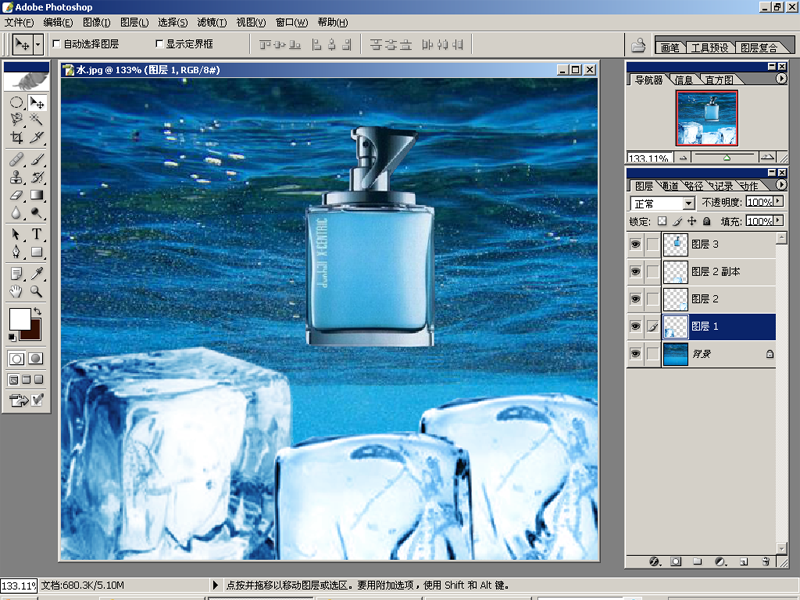Click Add layer mask icon in Layers panel
The height and width of the screenshot is (600, 800).
pyautogui.click(x=676, y=562)
